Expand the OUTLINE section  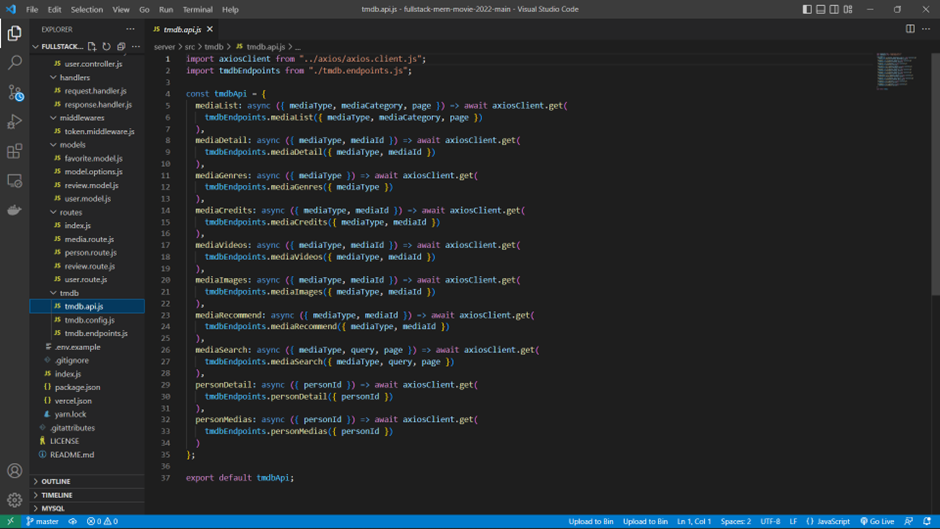[87, 481]
